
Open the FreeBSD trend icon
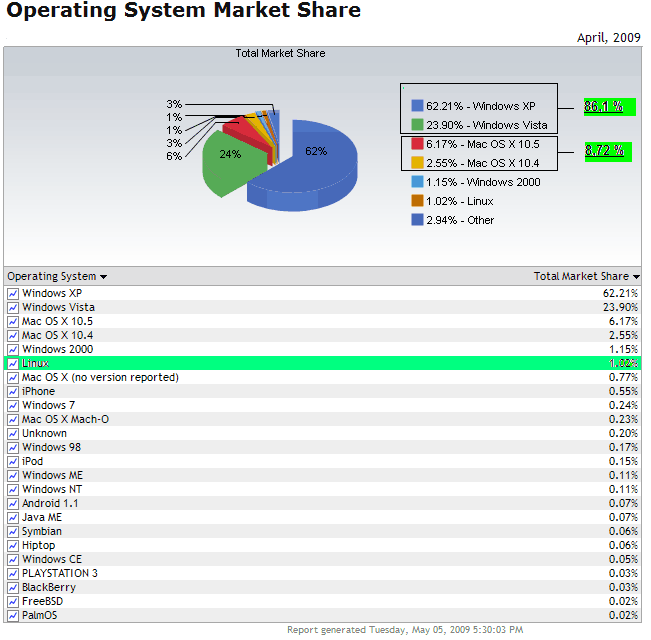(13, 602)
